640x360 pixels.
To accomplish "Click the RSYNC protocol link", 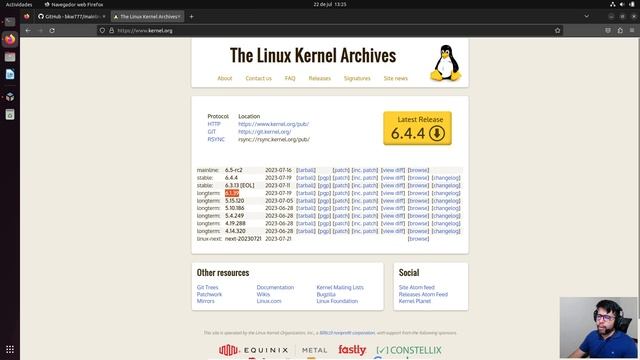I will click(x=216, y=140).
